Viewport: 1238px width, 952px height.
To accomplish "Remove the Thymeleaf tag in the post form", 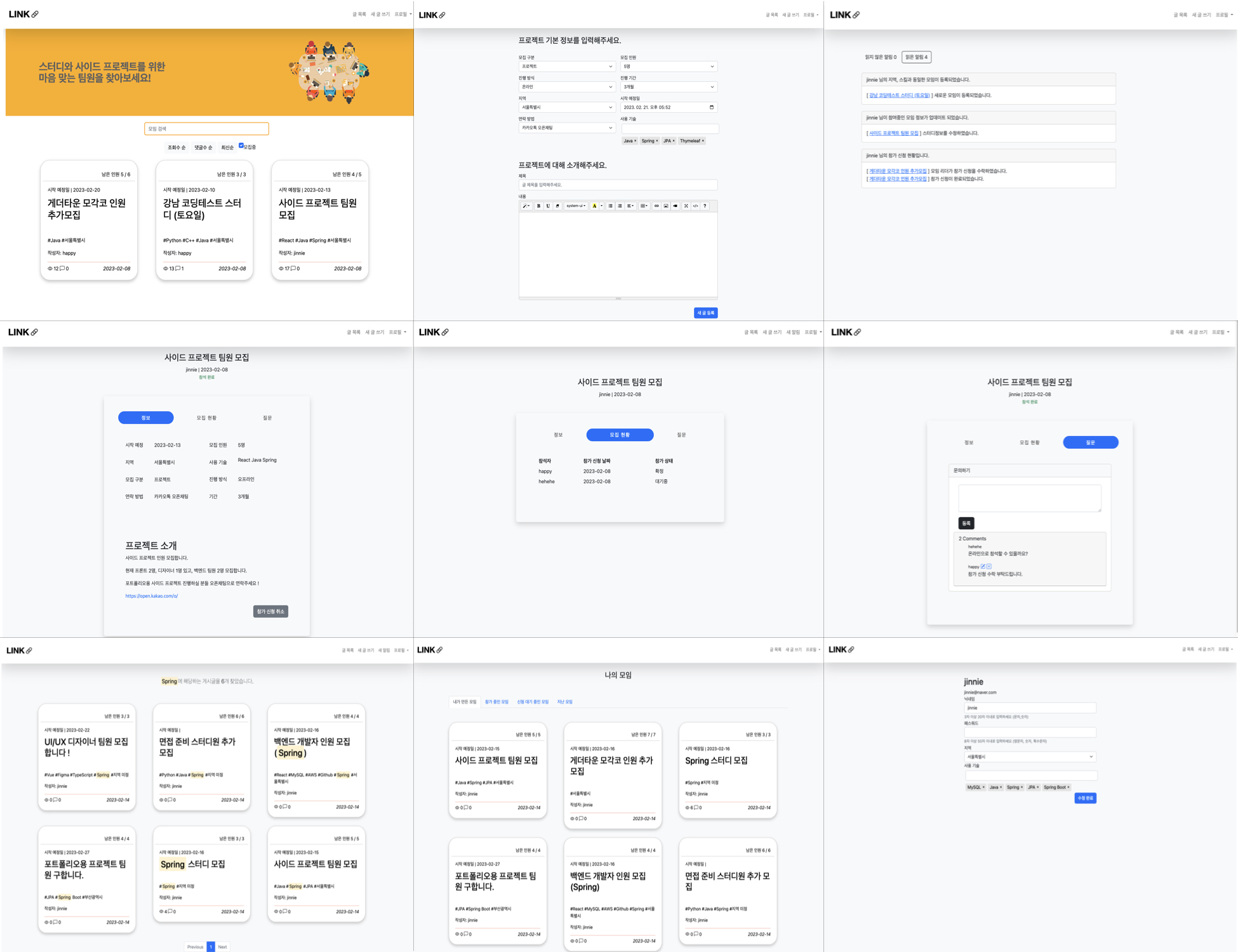I will (x=703, y=141).
